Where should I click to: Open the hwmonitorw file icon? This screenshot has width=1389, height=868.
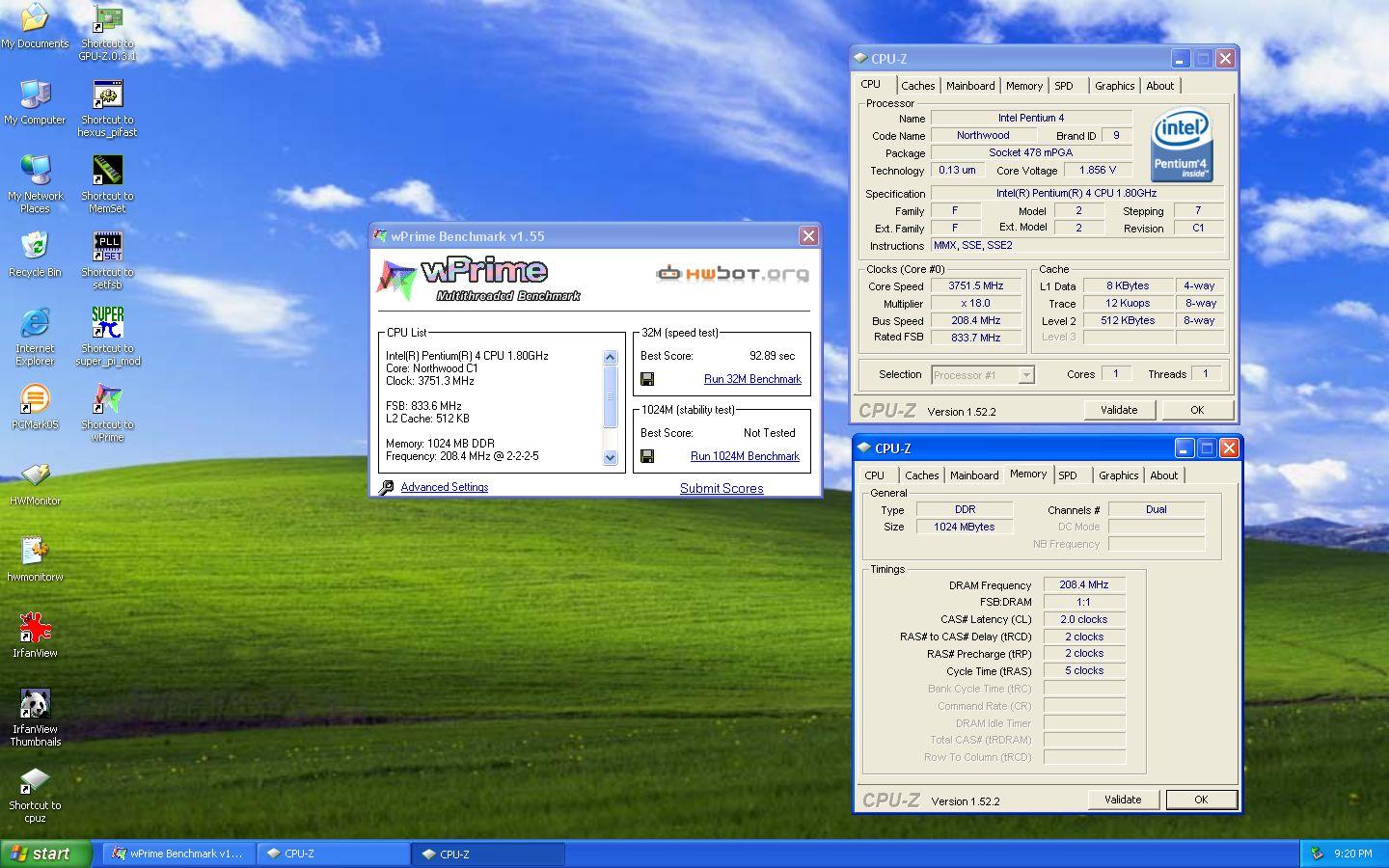(x=35, y=552)
